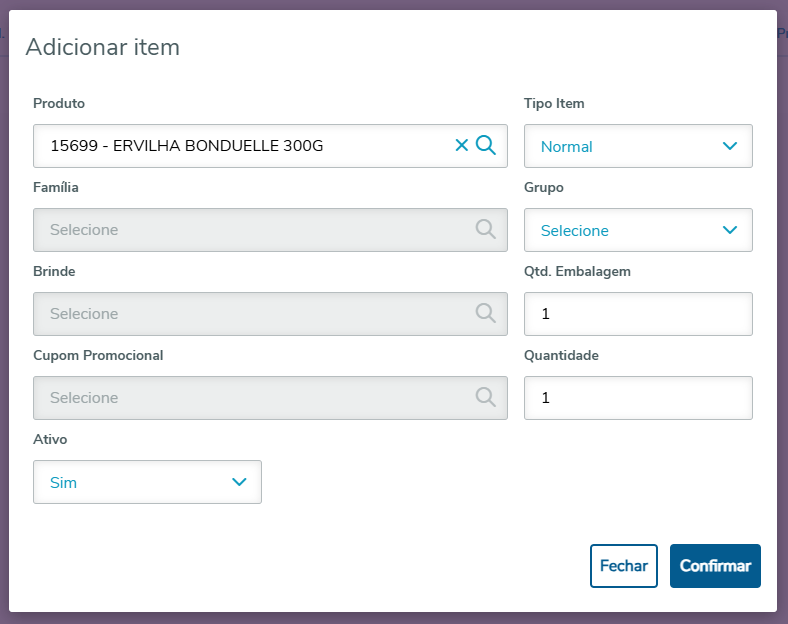Click the Produto search magnifier icon
The width and height of the screenshot is (788, 624).
486,146
